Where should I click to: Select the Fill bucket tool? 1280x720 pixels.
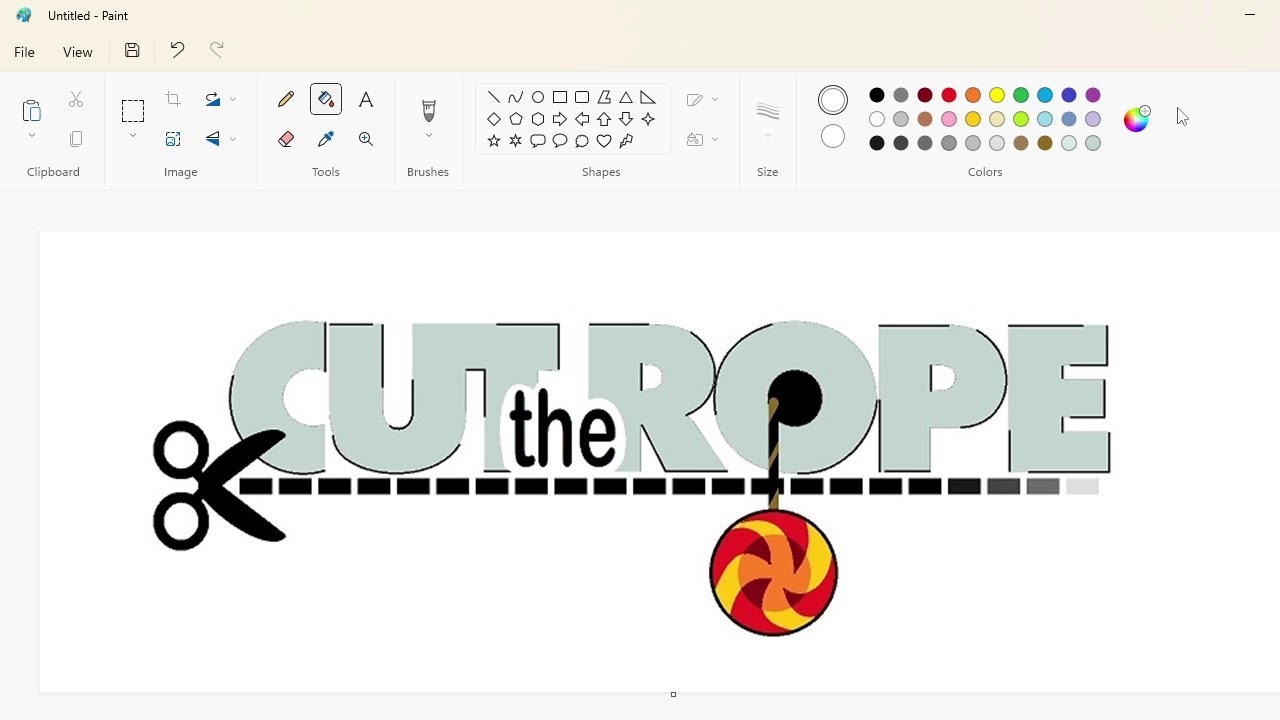326,99
